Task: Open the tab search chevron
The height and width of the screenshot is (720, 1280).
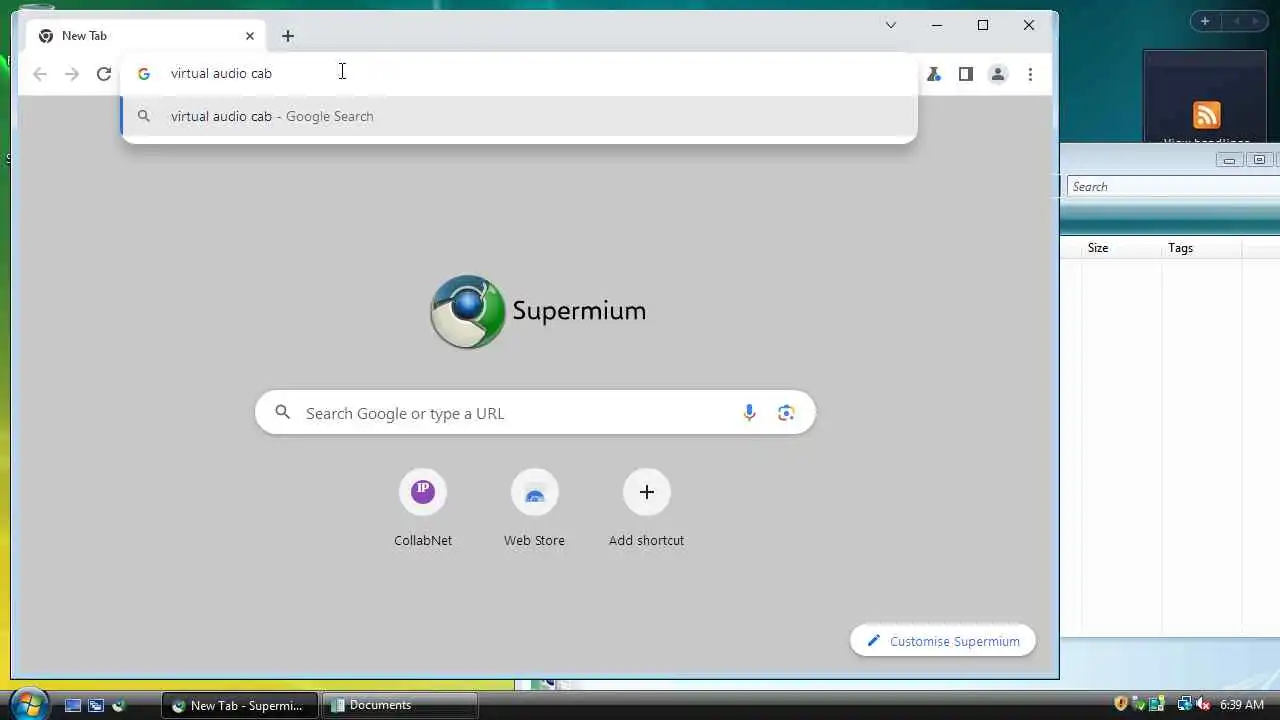Action: coord(891,25)
